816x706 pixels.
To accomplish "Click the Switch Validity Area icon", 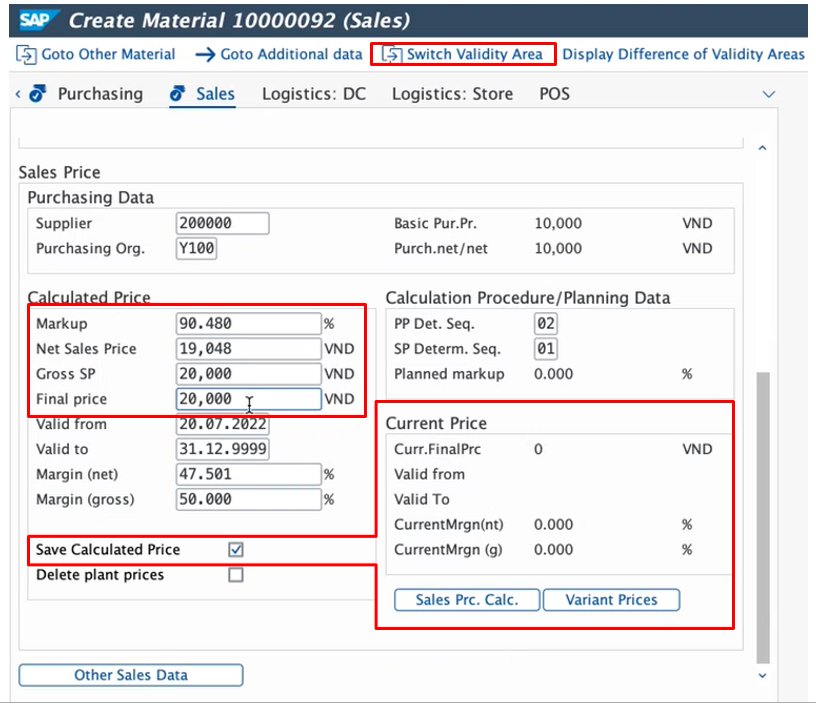I will [392, 54].
